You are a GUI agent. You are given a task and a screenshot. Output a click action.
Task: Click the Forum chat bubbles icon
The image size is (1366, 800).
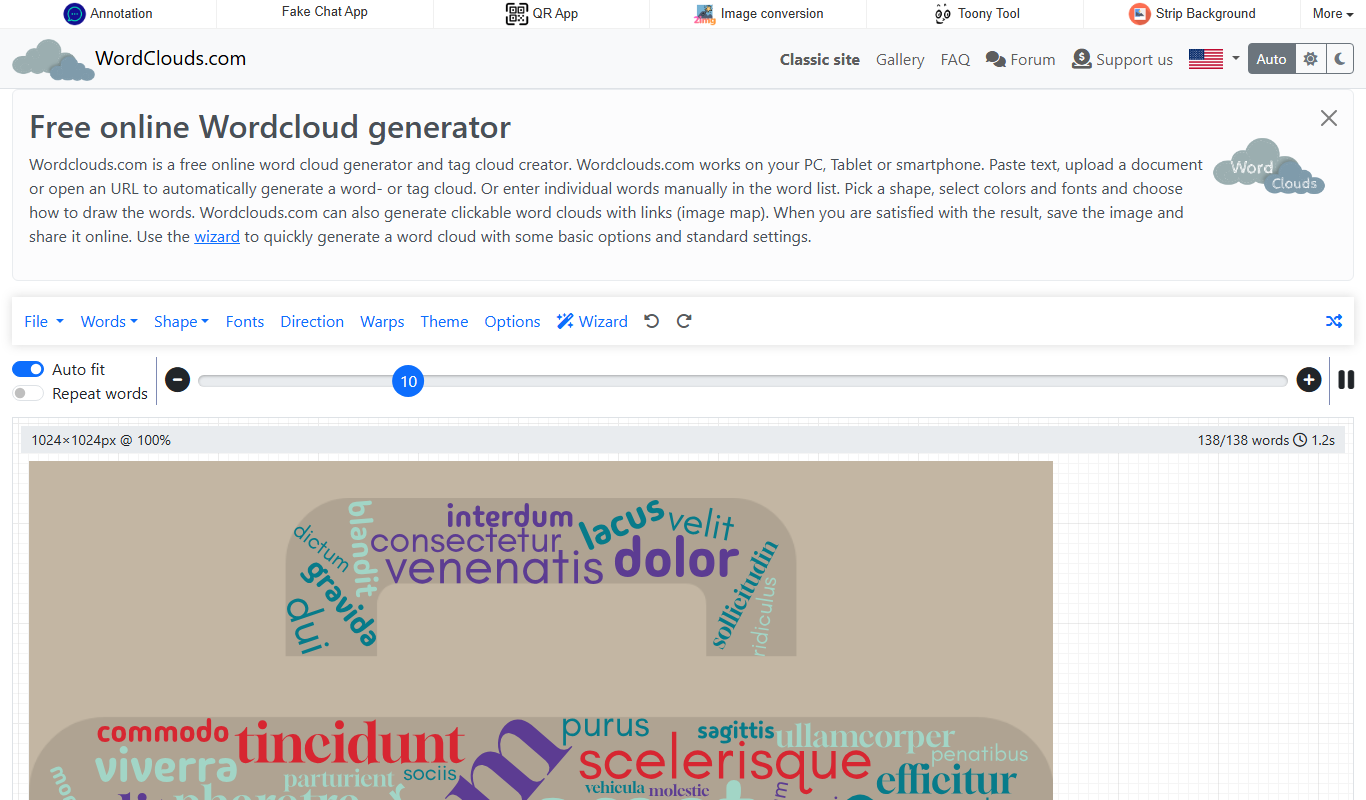pos(995,60)
